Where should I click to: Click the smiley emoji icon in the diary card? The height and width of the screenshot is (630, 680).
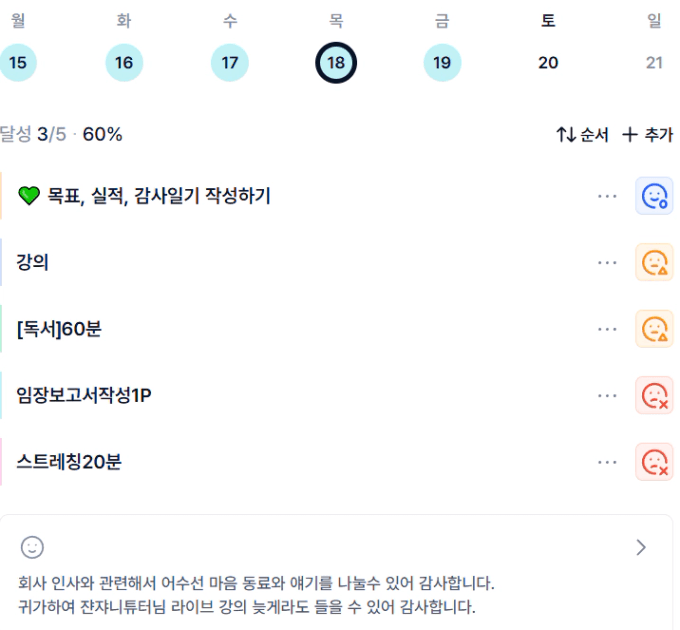[33, 547]
